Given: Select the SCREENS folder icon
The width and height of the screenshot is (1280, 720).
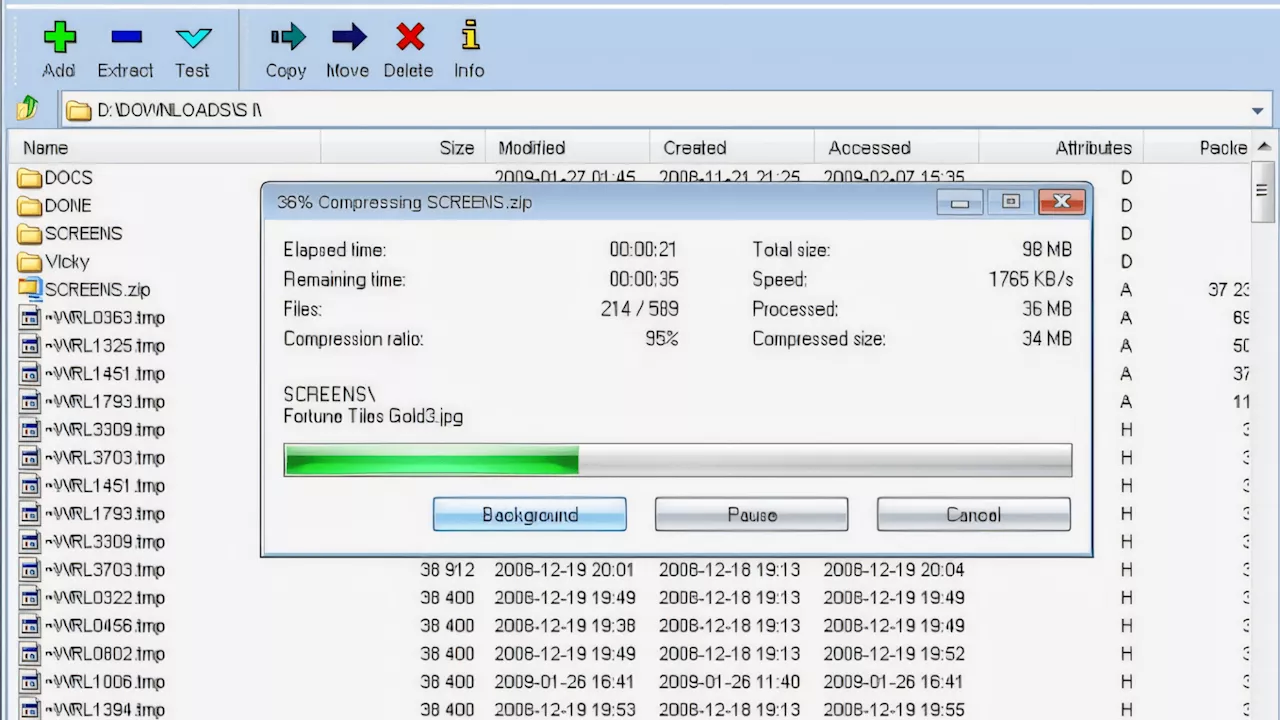Looking at the screenshot, I should [x=29, y=234].
